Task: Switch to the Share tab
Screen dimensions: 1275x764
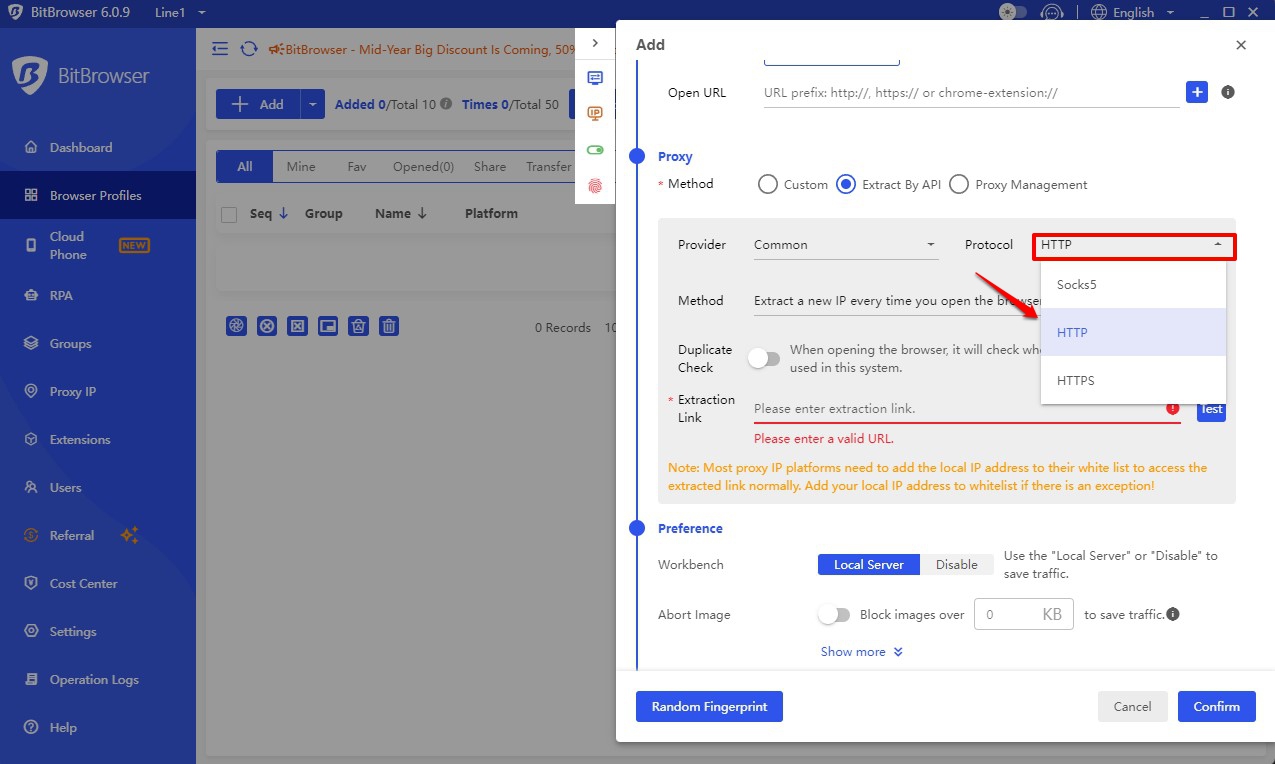Action: coord(490,167)
